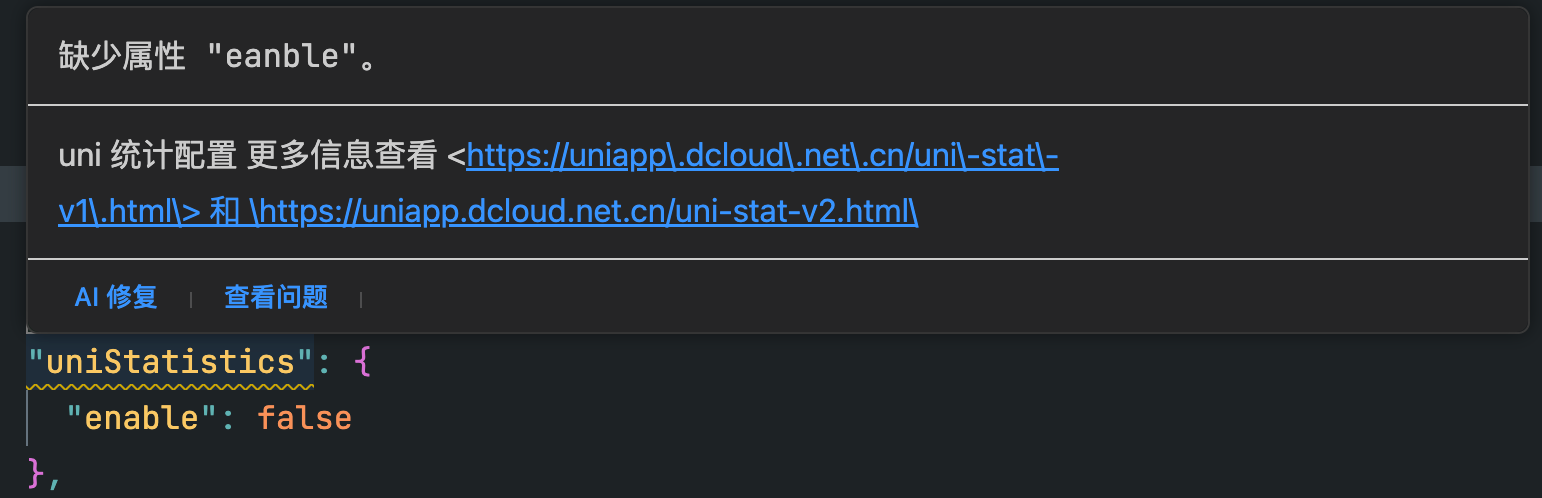
Task: Click the colon after the "uniStatistics" key
Action: click(324, 362)
